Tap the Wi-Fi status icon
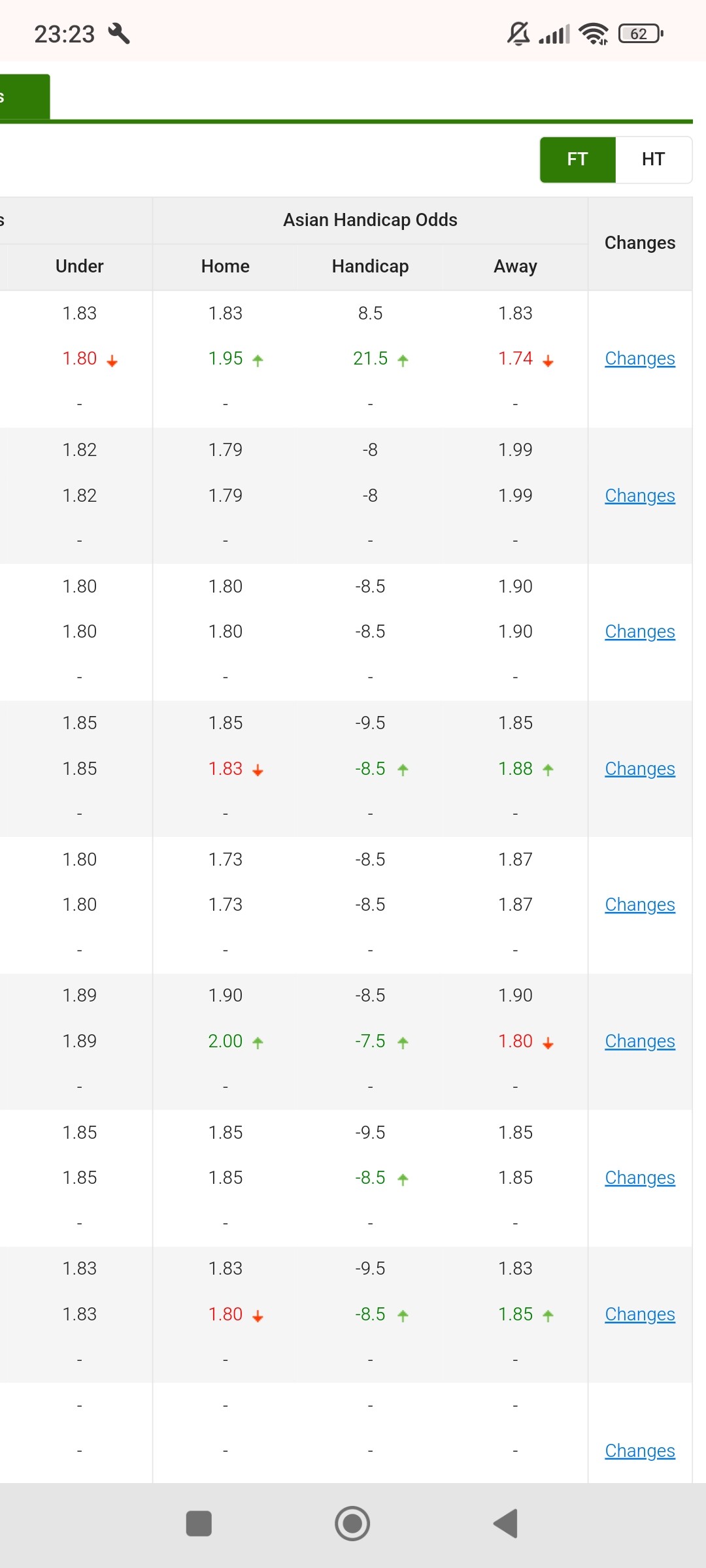Screen dimensions: 706x1568 pos(594,33)
